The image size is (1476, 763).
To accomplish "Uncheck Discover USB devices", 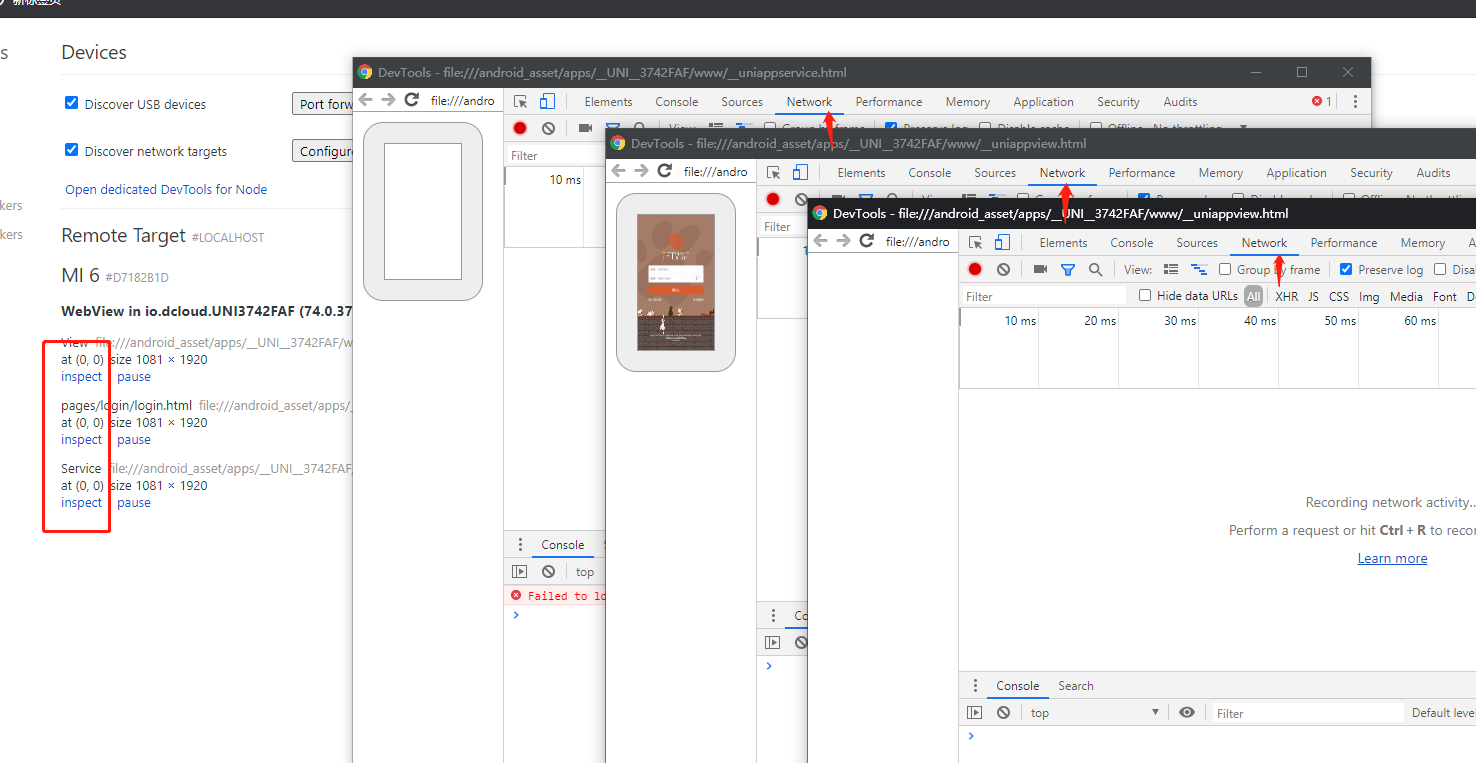I will 71,103.
